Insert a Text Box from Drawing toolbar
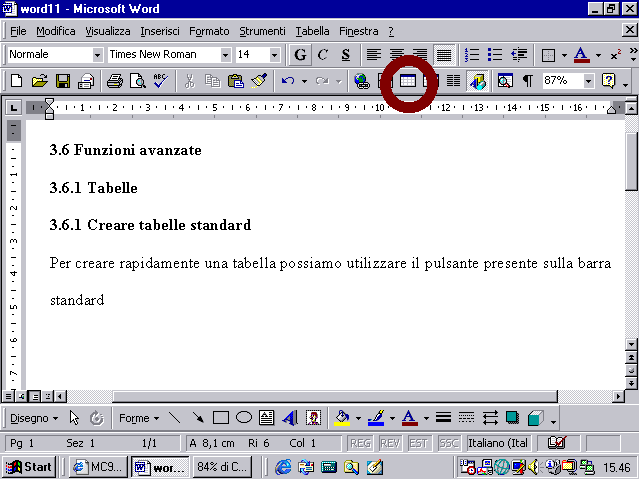Screen dimensions: 639x479 click(x=266, y=418)
